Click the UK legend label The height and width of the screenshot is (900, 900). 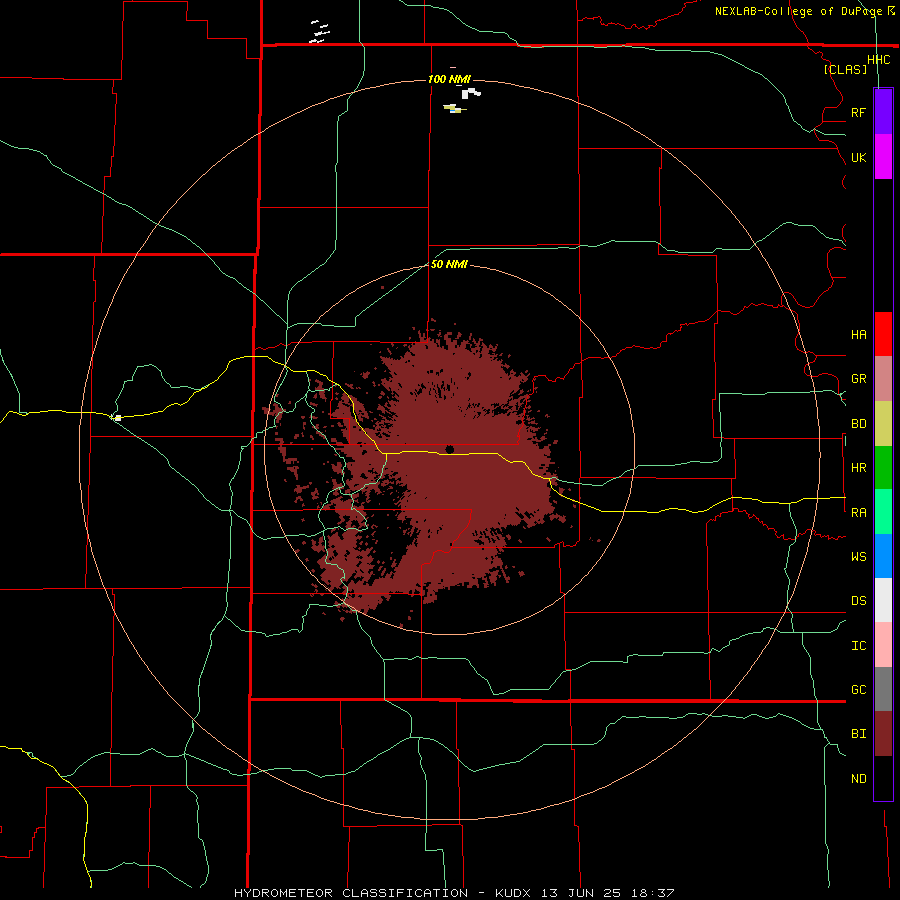(x=858, y=157)
